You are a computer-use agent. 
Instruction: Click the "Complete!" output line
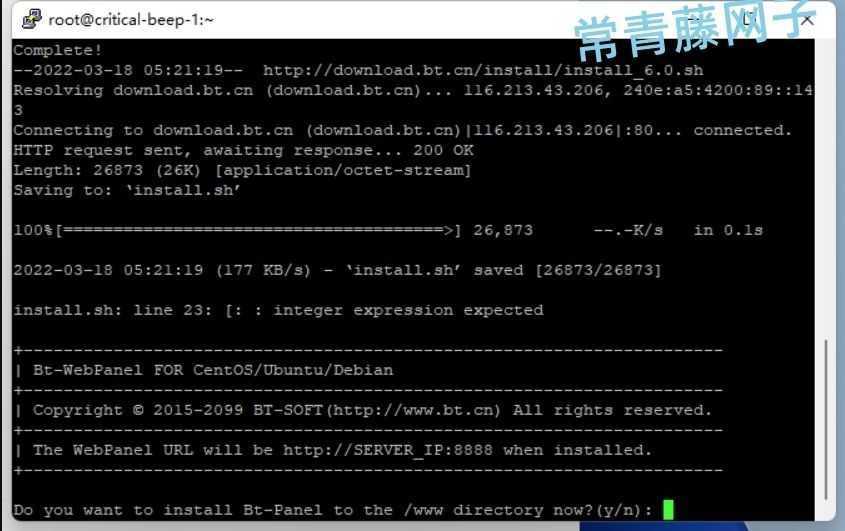pos(58,51)
